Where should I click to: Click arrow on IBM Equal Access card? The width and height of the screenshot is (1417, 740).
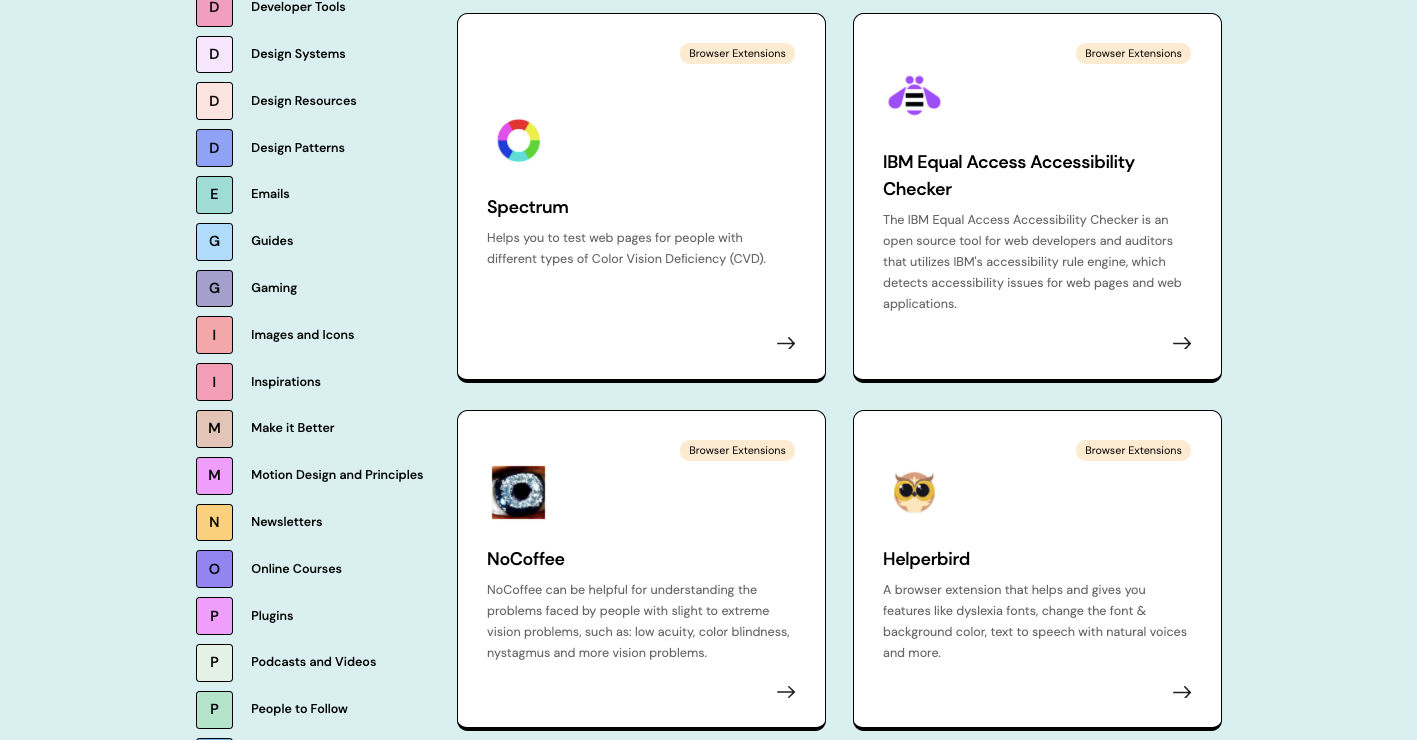tap(1182, 343)
